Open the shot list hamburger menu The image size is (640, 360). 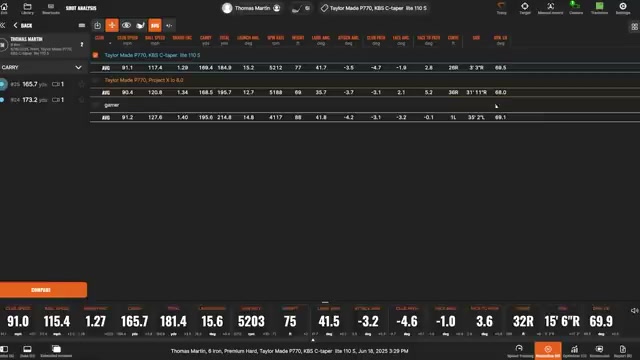click(82, 25)
